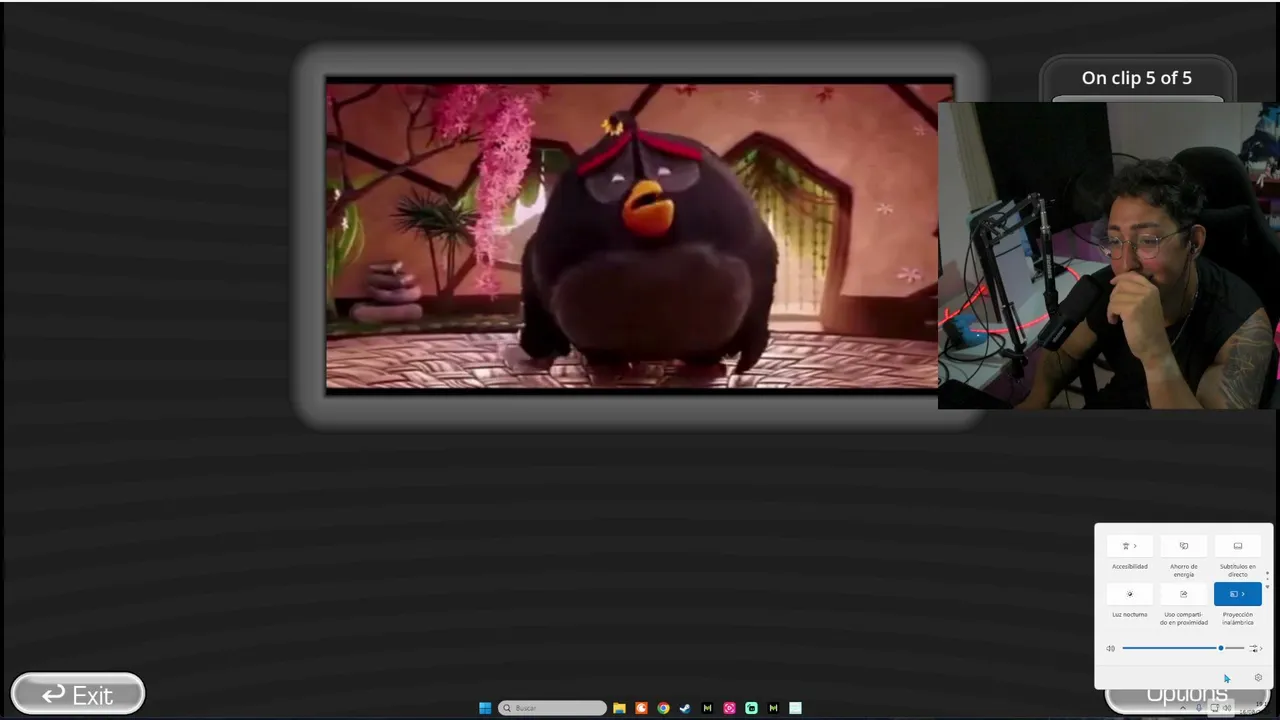Screen dimensions: 1280x720
Task: Launch Google Chrome from the taskbar
Action: 663,708
